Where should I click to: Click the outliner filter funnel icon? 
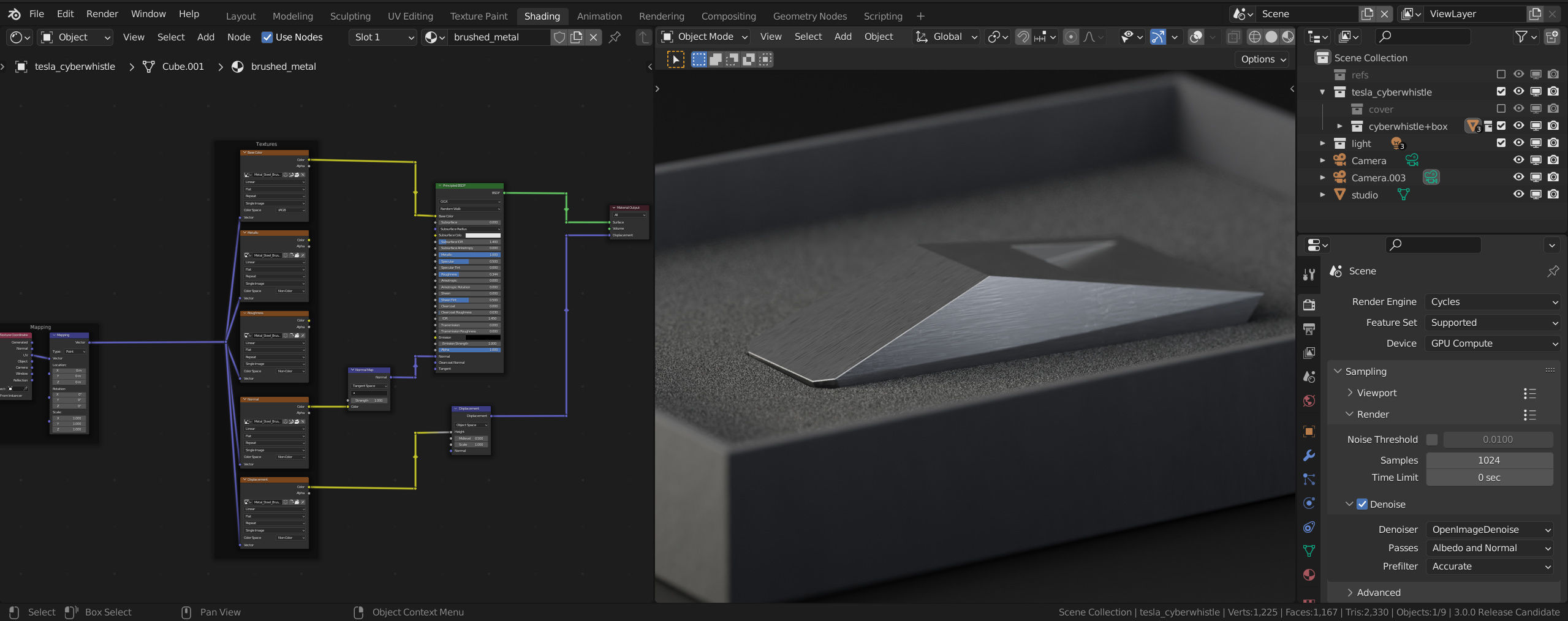point(1521,37)
